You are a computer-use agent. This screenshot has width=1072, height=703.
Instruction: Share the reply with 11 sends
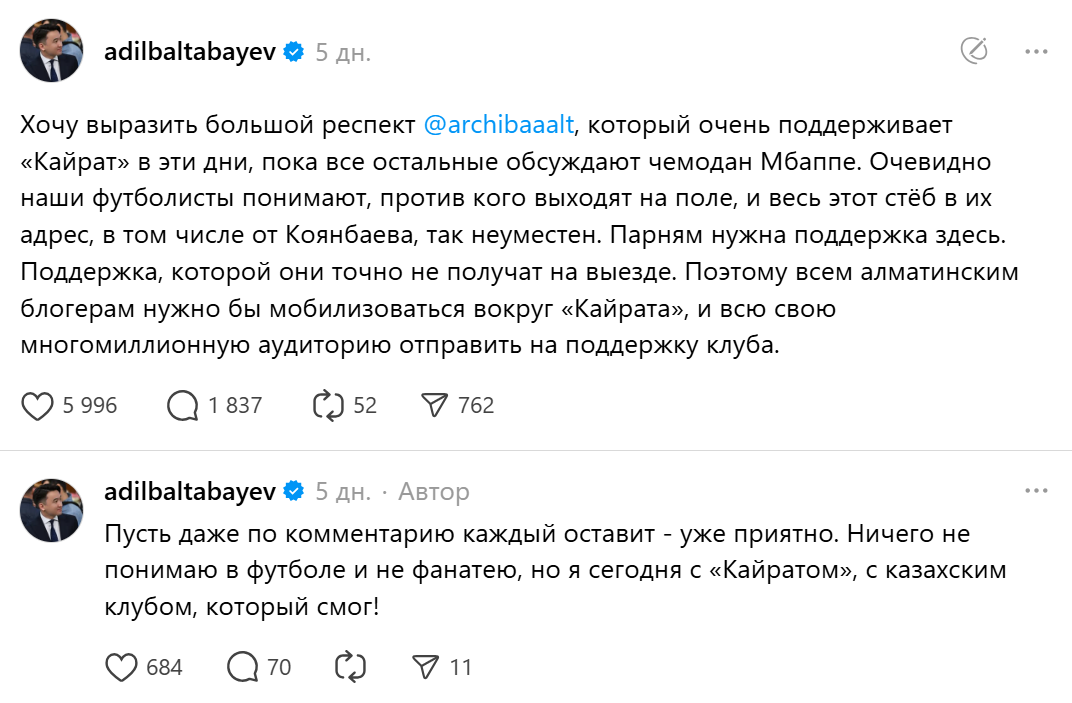426,667
